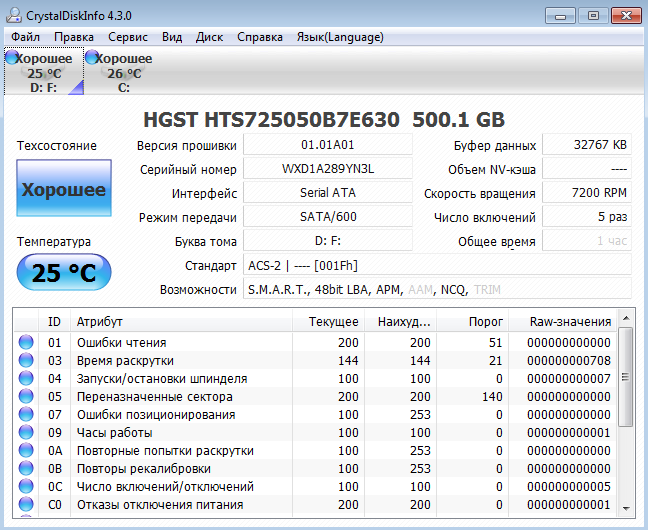The image size is (648, 530).
Task: Click status orb for Ошибки чтения row
Action: tap(26, 342)
